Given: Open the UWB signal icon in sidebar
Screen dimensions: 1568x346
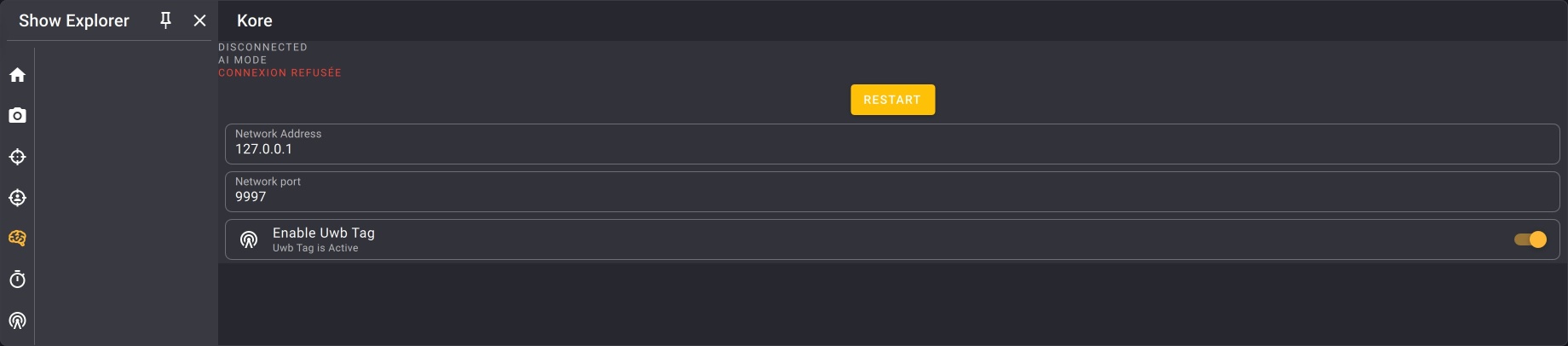Looking at the screenshot, I should [17, 320].
